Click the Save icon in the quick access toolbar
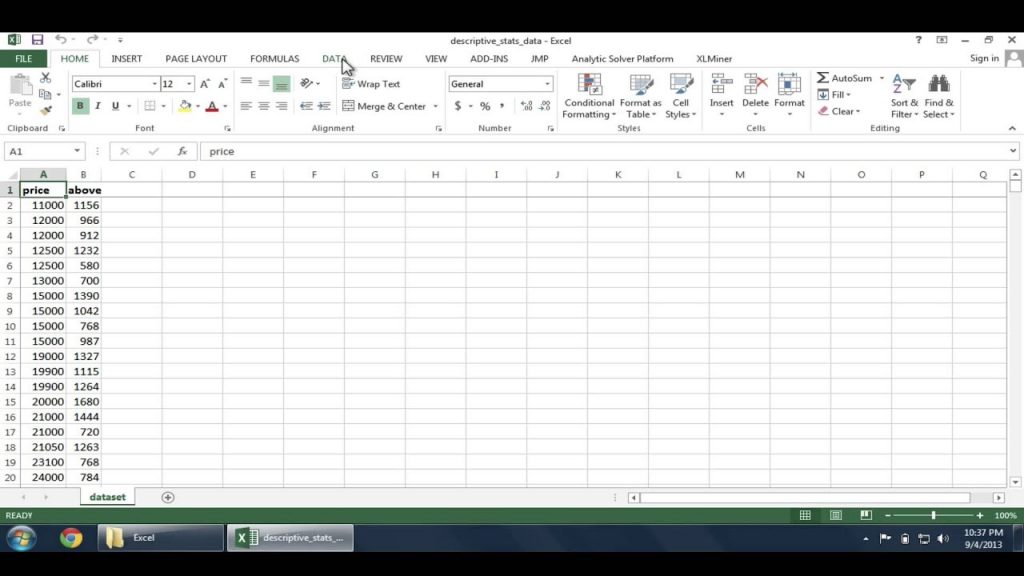1024x576 pixels. [37, 40]
